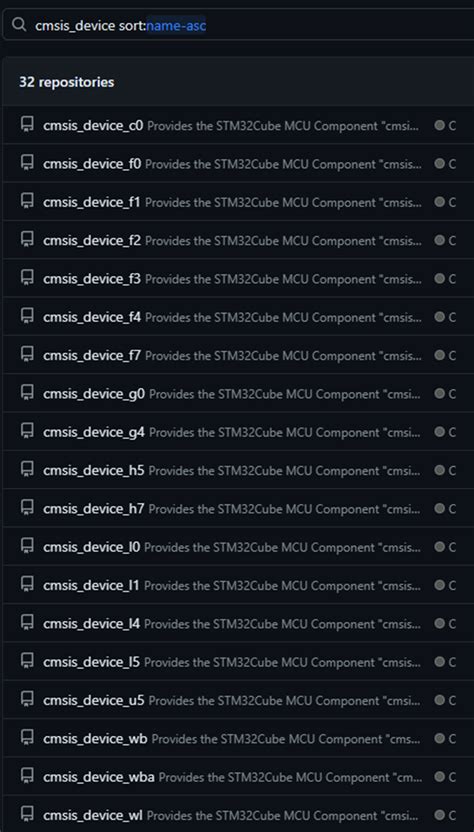The image size is (474, 832).
Task: Open the cmsis_device_h5 repository
Action: [x=94, y=470]
